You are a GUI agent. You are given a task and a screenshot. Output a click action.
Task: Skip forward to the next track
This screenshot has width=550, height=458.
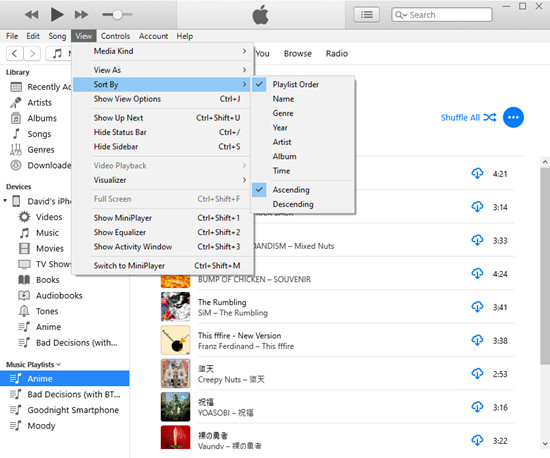[81, 14]
